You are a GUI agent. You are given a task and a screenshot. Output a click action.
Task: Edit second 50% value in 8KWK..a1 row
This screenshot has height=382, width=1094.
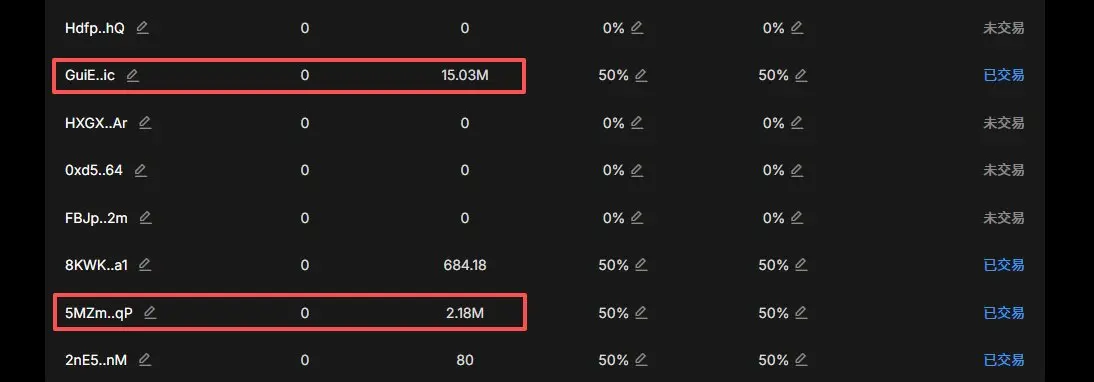pos(801,265)
